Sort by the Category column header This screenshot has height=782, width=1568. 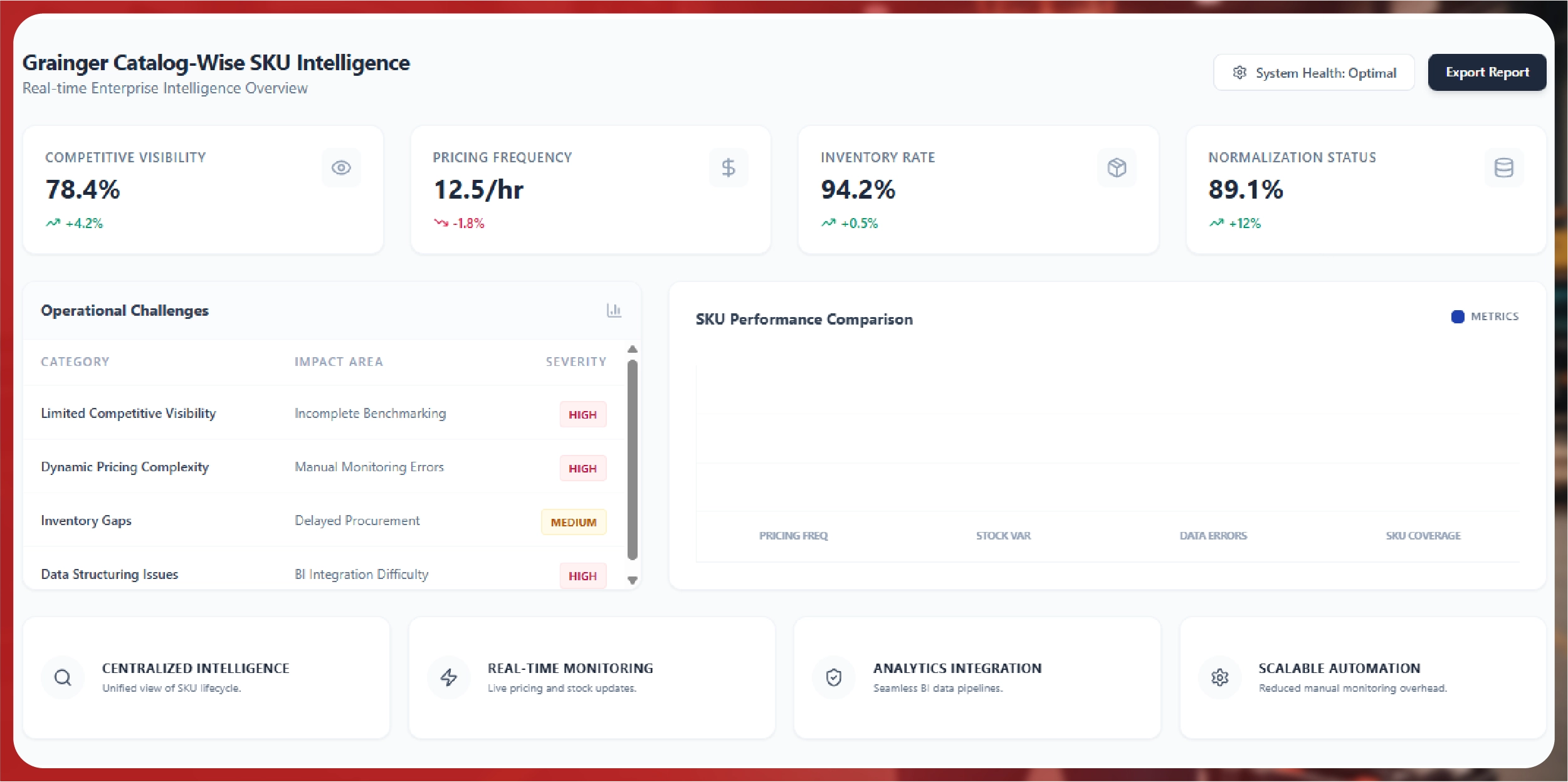pos(75,362)
